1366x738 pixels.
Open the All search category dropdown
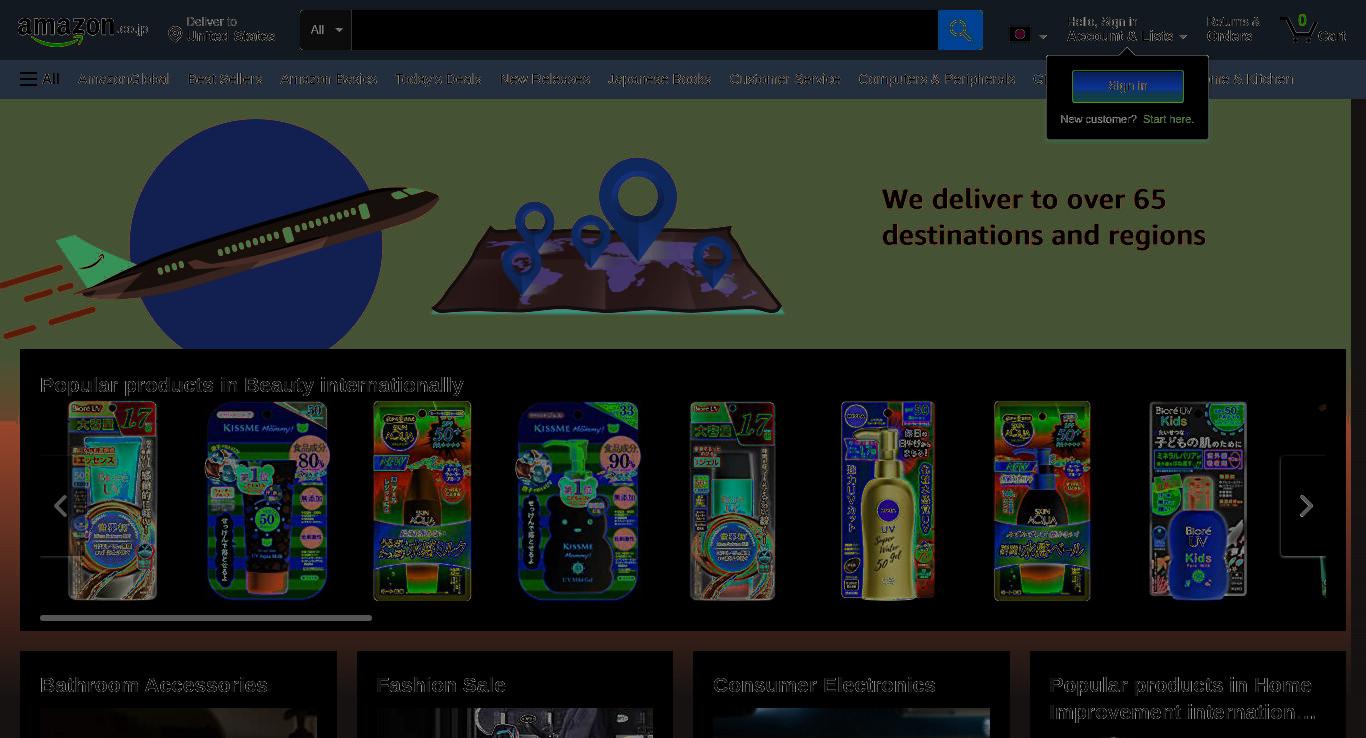[326, 30]
